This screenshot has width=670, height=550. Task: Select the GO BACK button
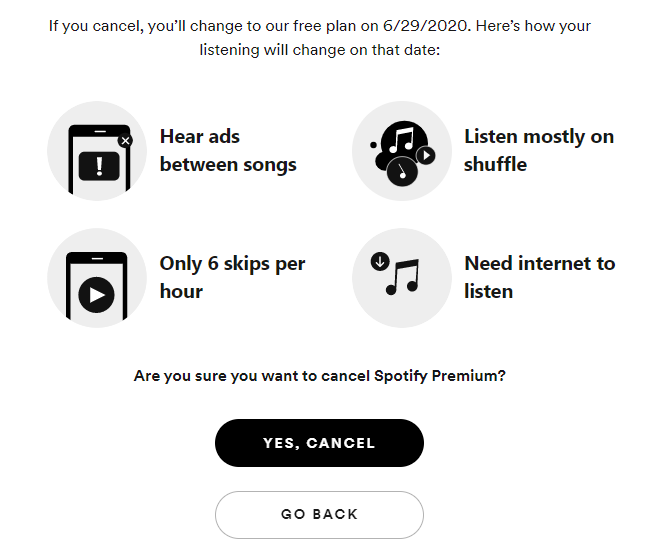319,515
